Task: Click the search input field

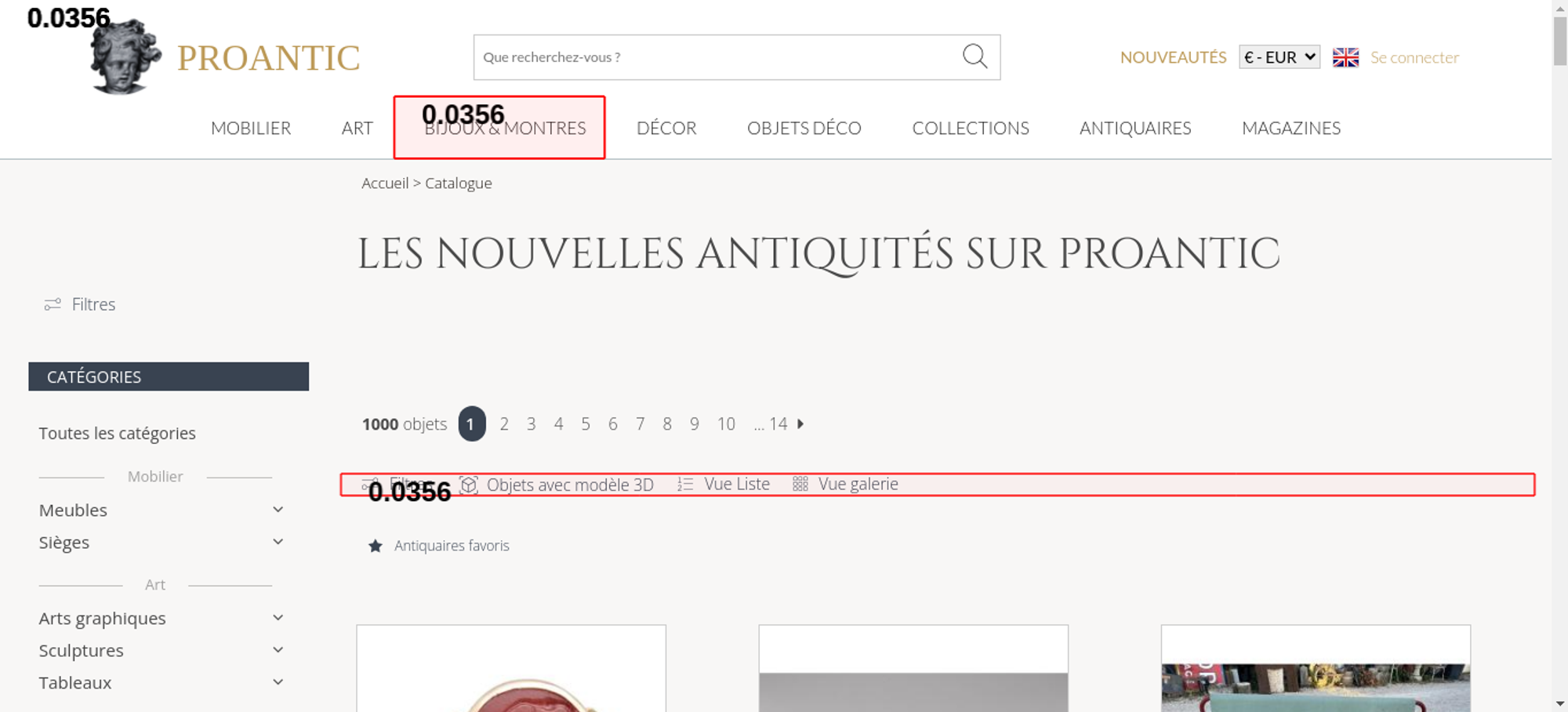Action: point(713,57)
